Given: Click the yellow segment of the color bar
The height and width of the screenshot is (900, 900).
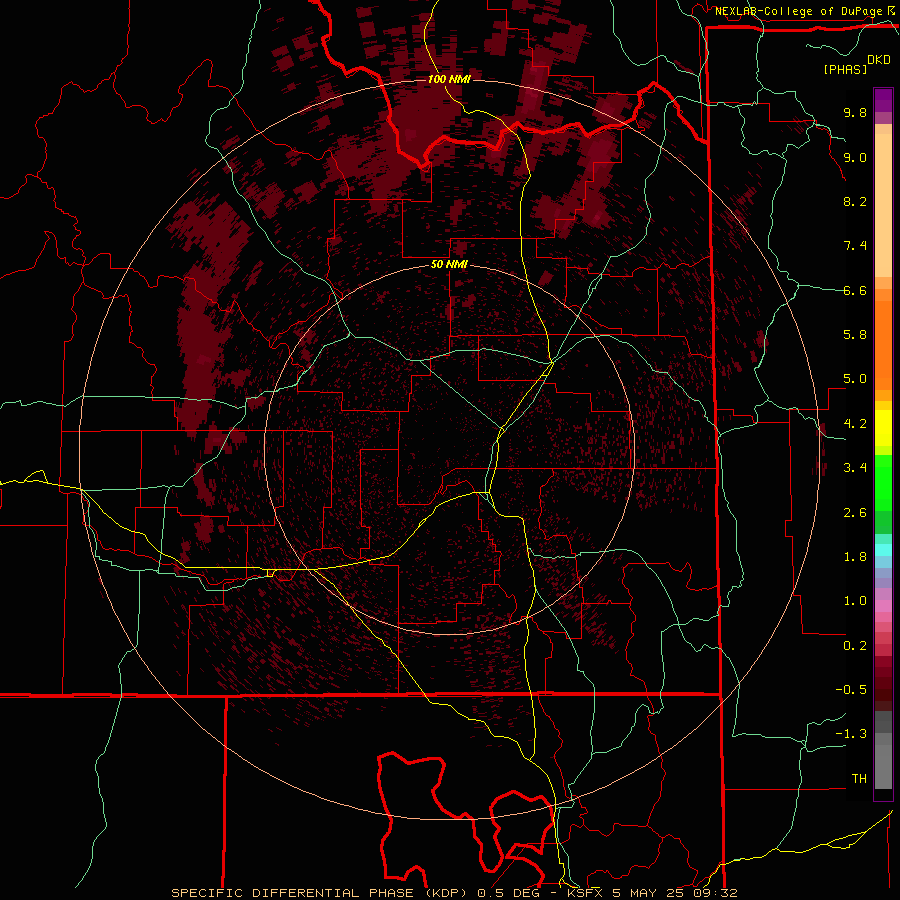Looking at the screenshot, I should pos(883,428).
